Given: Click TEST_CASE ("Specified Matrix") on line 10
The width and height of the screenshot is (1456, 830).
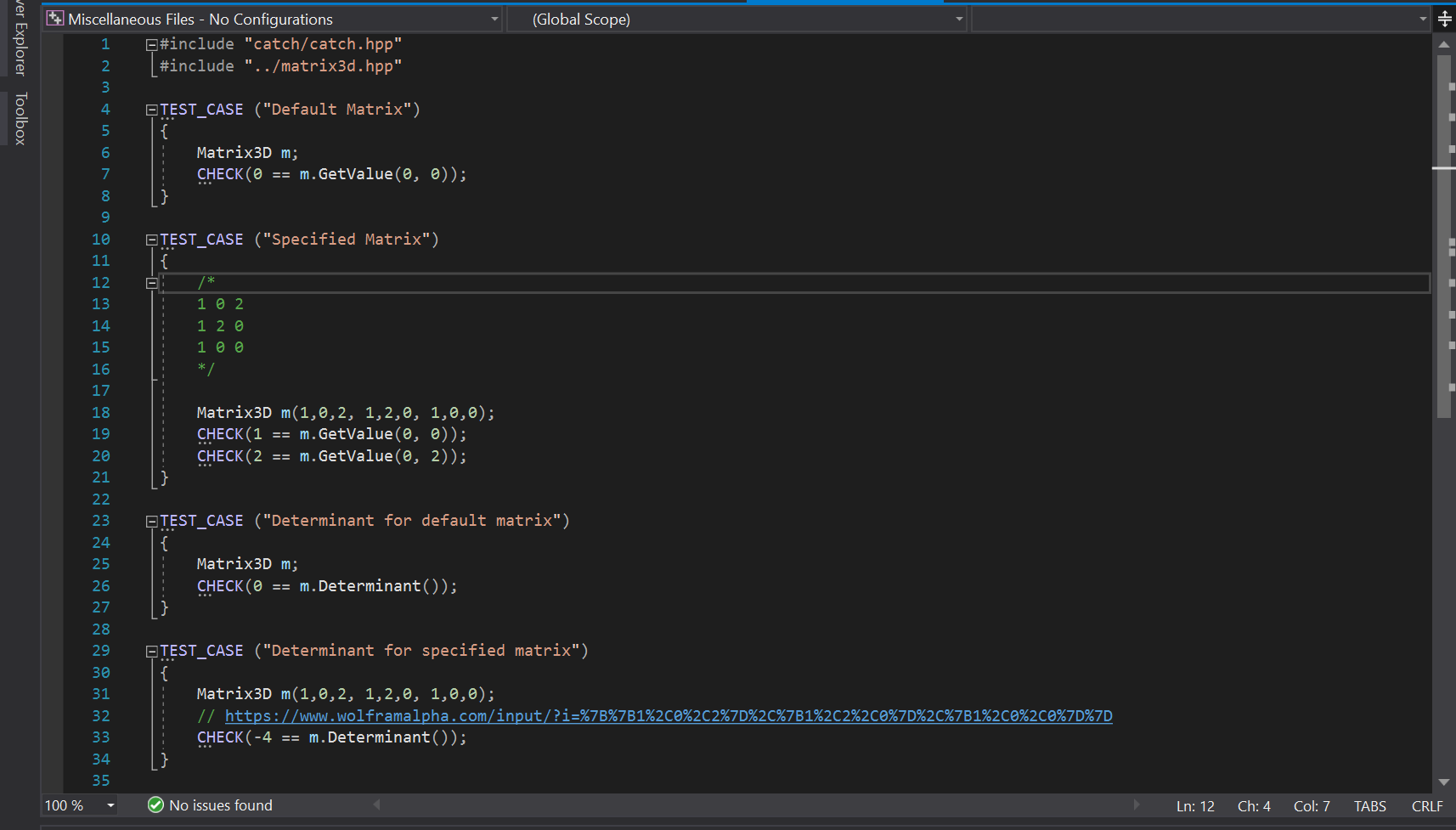Looking at the screenshot, I should pos(299,240).
